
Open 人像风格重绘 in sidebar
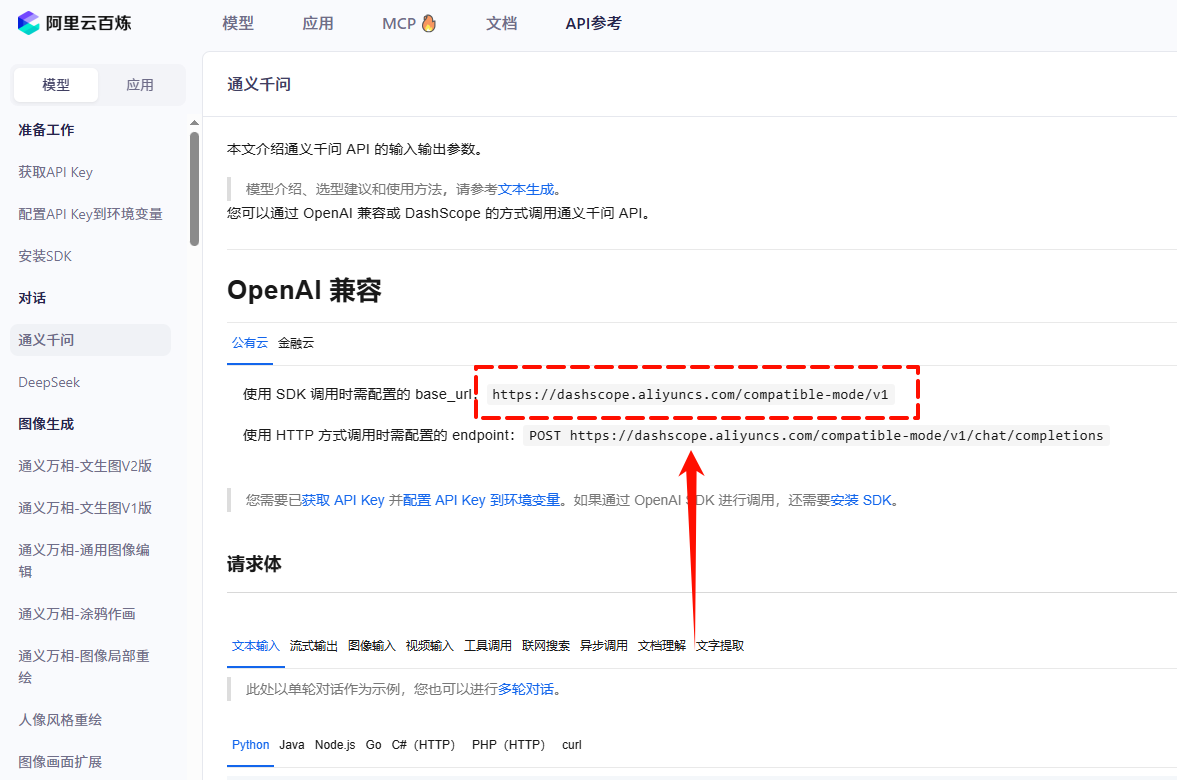point(60,719)
